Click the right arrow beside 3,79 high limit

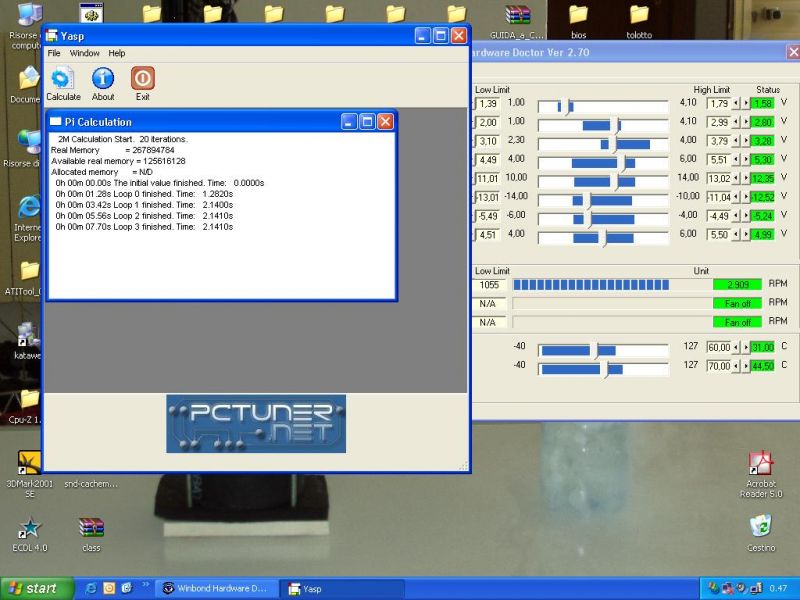(746, 141)
